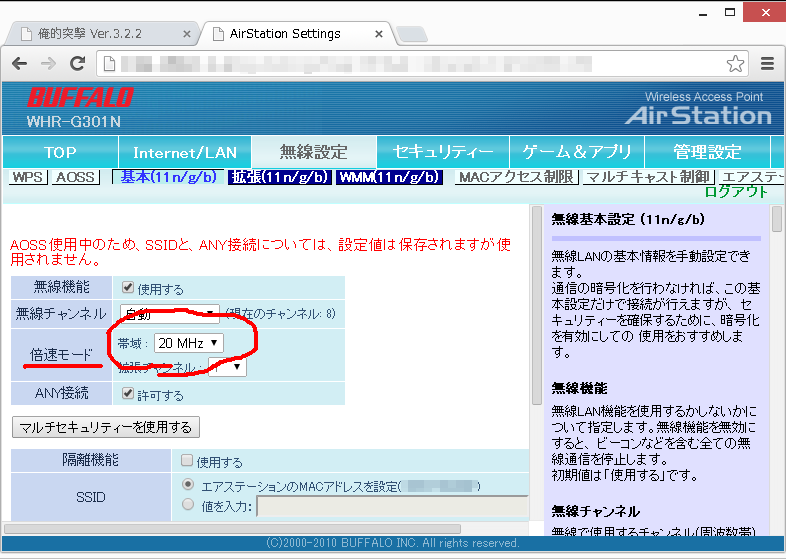The width and height of the screenshot is (786, 559).
Task: Open MACアクセス制限 sub-tab
Action: pos(517,177)
